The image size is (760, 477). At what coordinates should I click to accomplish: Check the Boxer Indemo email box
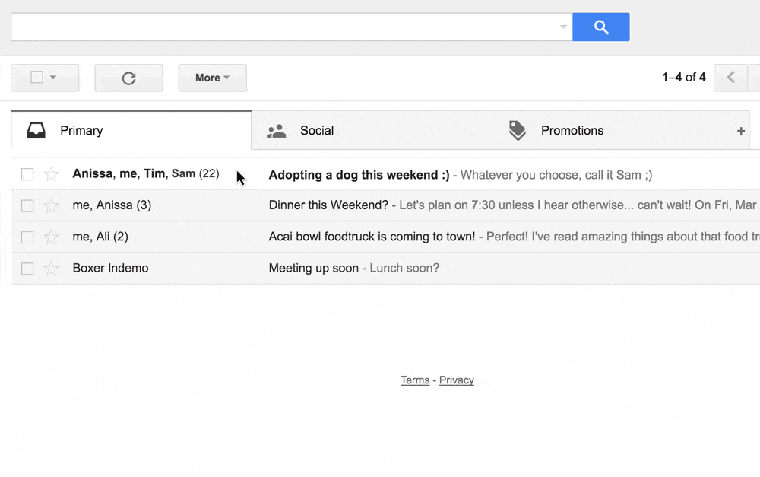27,268
